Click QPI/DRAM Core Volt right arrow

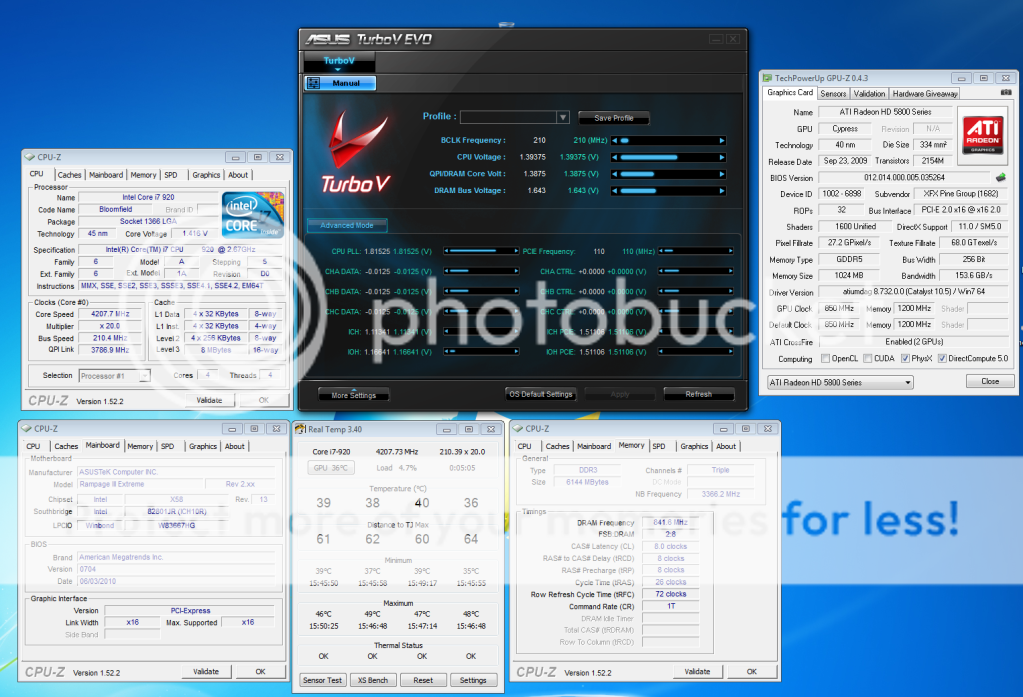click(722, 174)
